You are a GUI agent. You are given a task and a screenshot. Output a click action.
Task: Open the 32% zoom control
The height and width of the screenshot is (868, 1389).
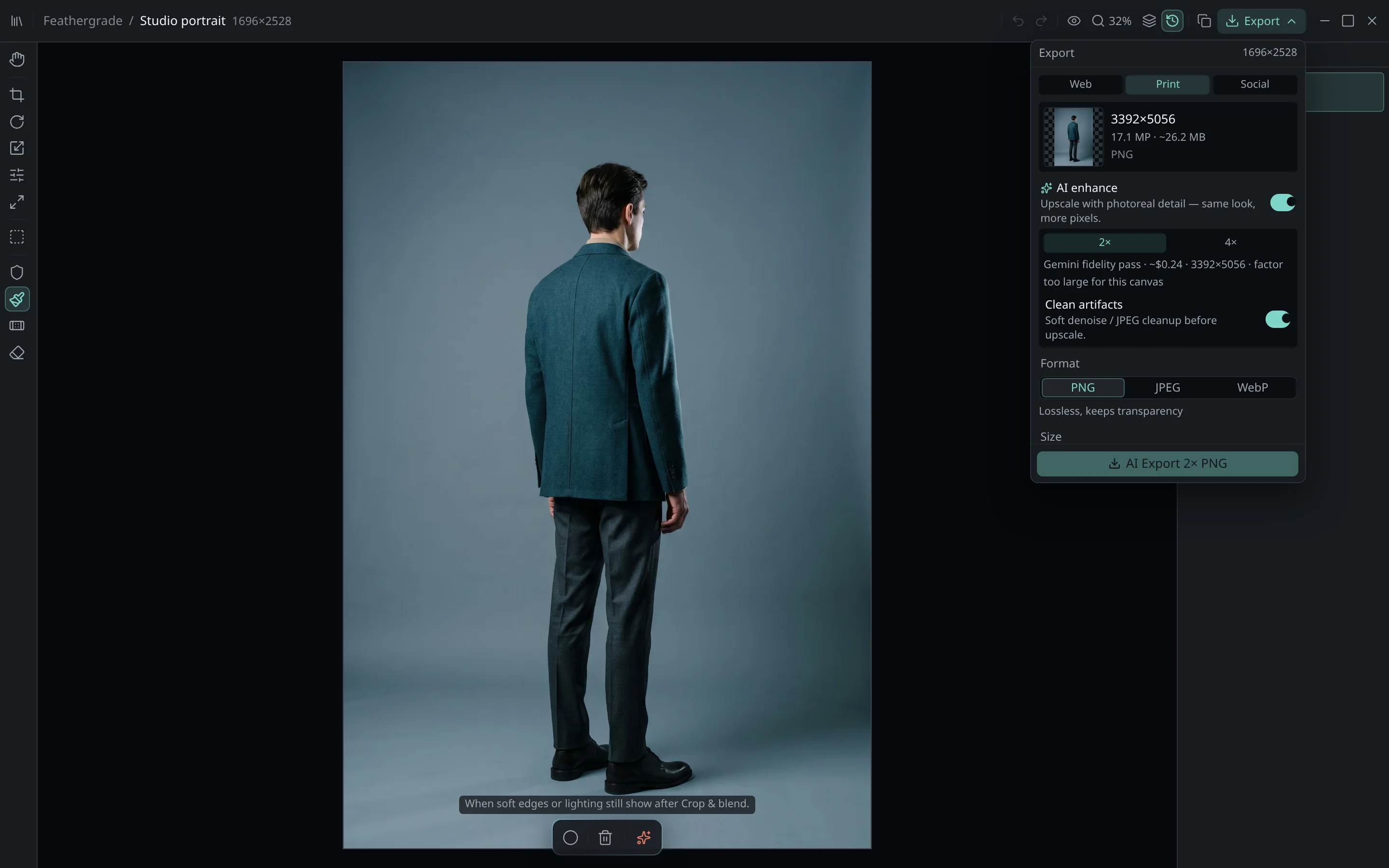(x=1111, y=21)
